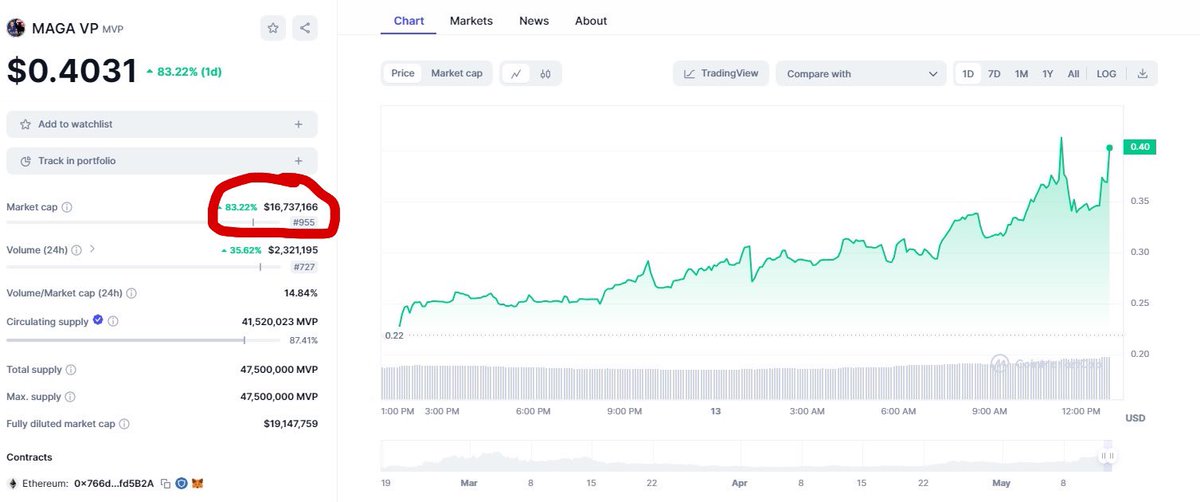This screenshot has width=1200, height=502.
Task: Open the TradingView chart button
Action: pyautogui.click(x=720, y=73)
